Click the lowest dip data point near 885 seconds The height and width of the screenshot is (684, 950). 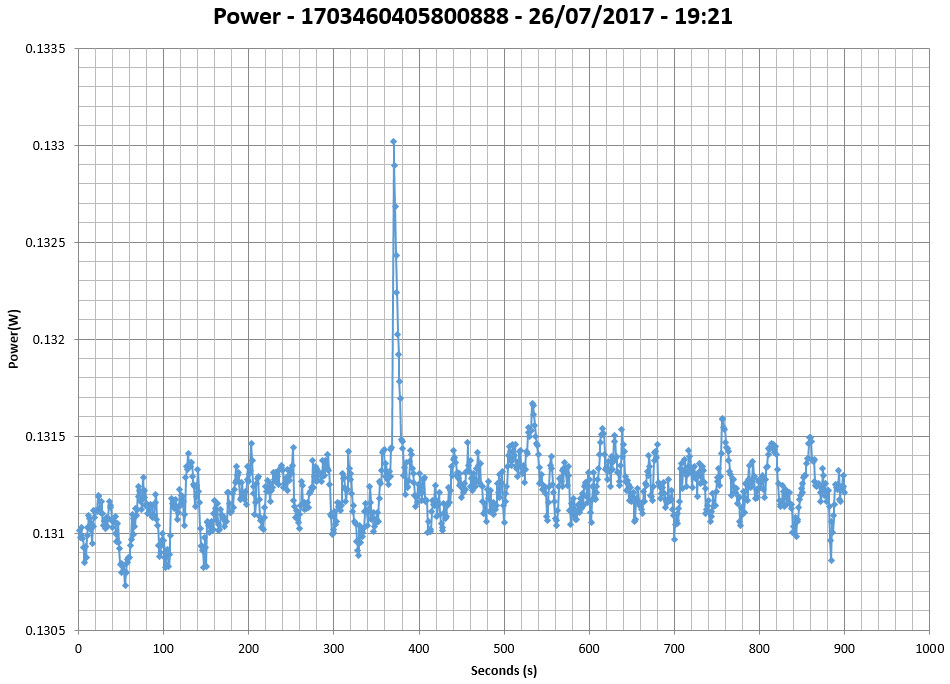coord(831,560)
